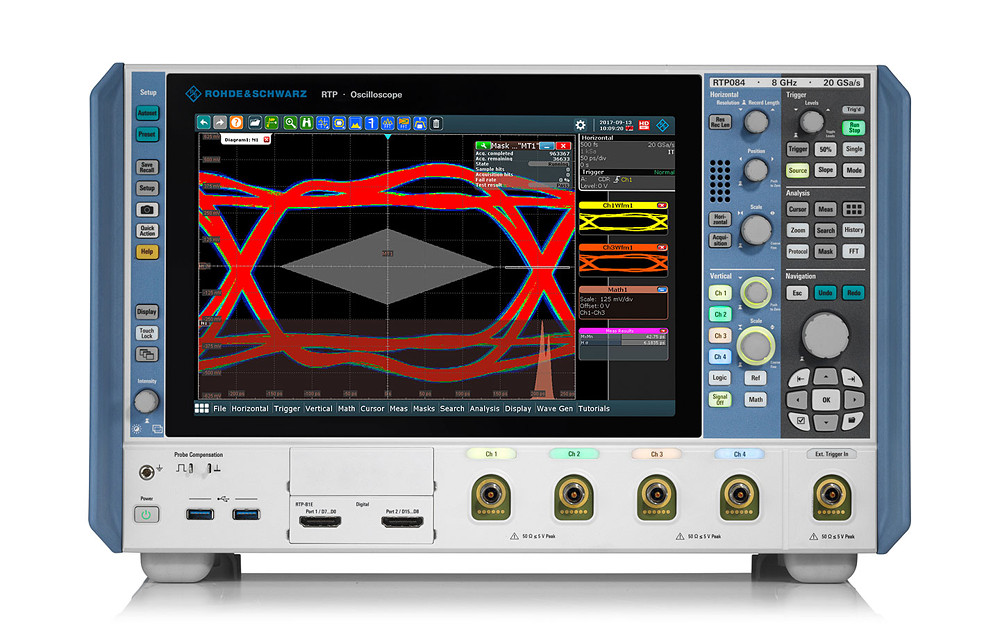Click the red button on Ch1Wfm1 signal box
1000x625 pixels.
click(662, 205)
